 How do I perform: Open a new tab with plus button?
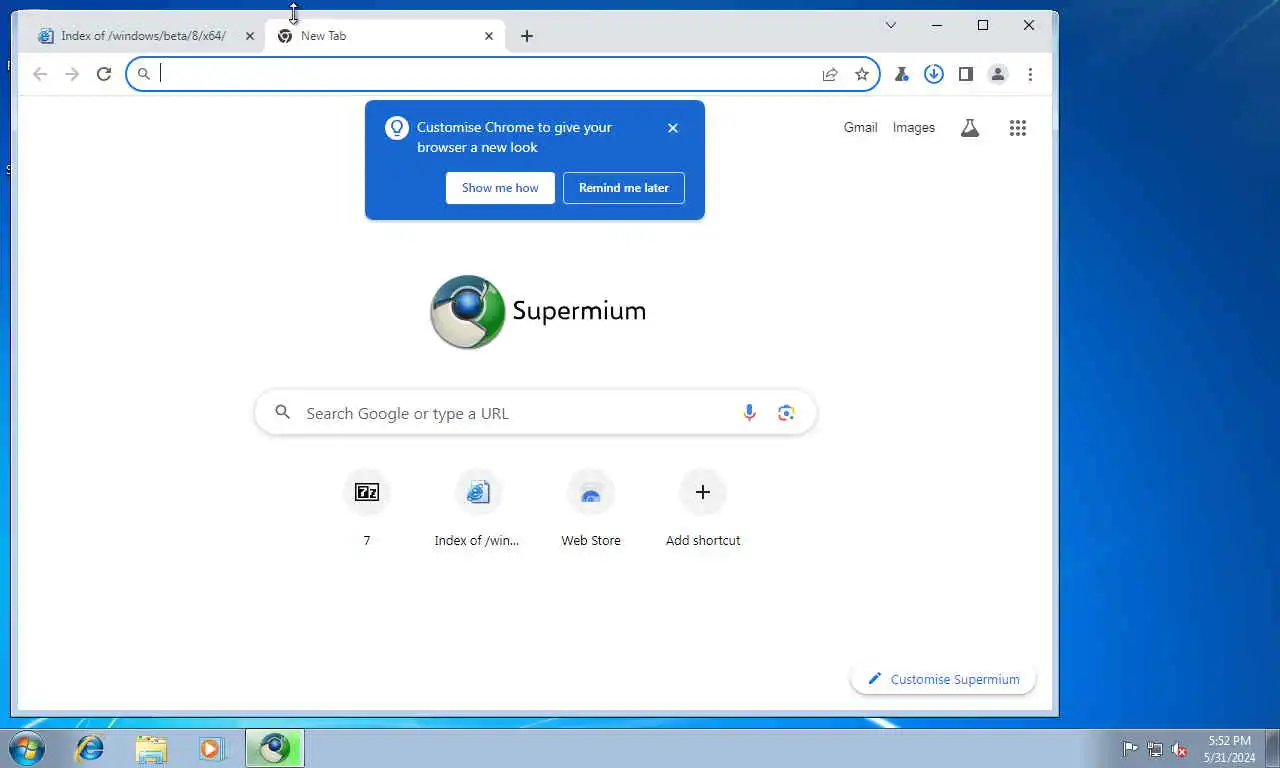(x=527, y=36)
